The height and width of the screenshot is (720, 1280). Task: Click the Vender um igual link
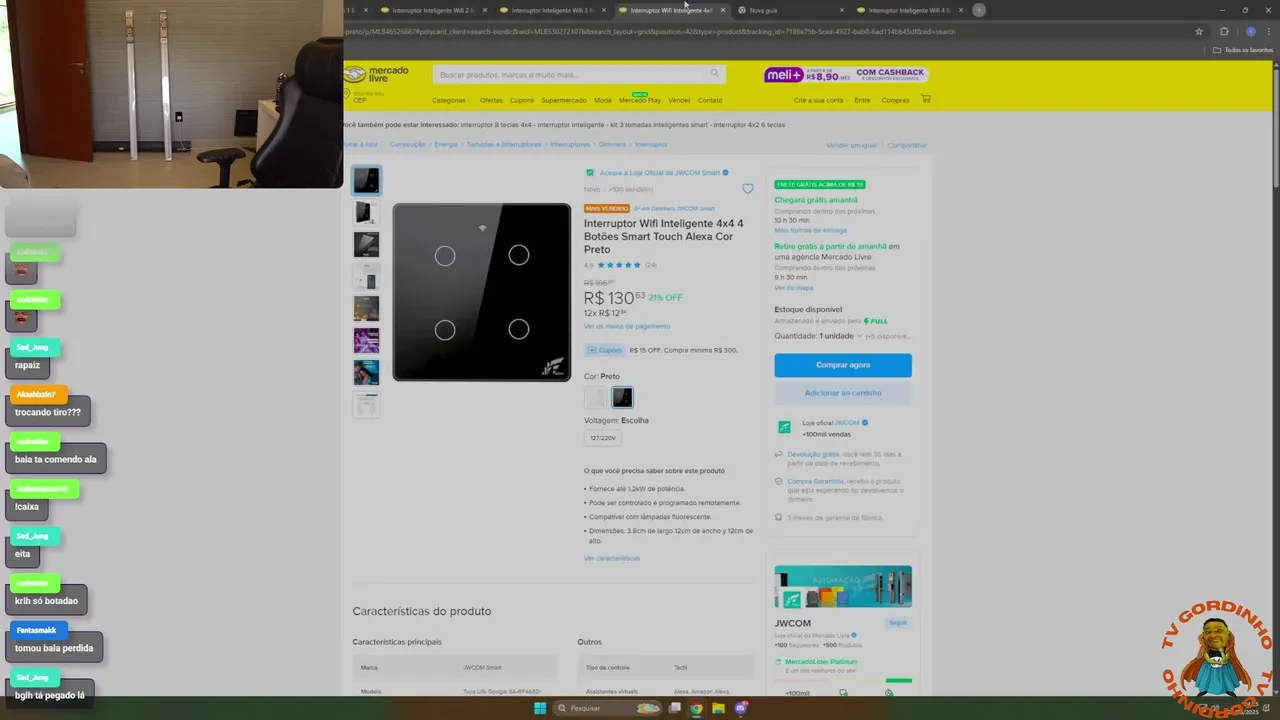[x=851, y=145]
